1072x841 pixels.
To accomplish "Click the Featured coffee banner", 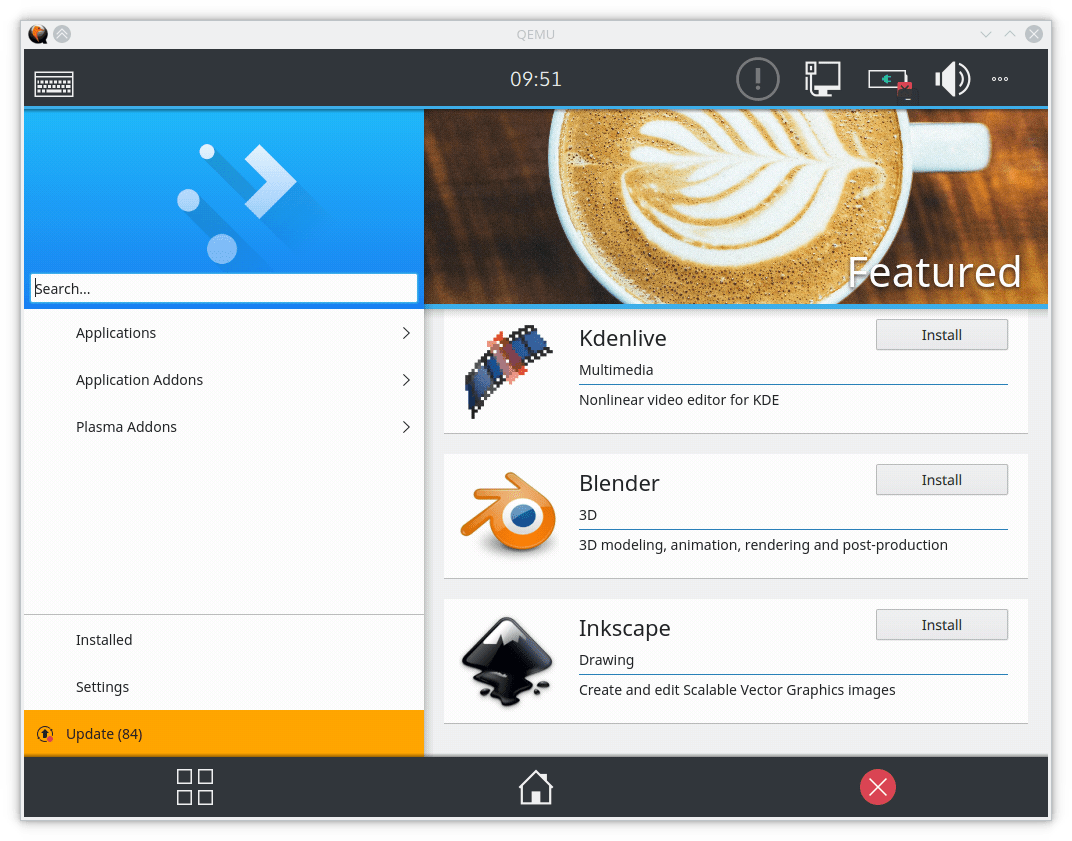I will pyautogui.click(x=736, y=206).
